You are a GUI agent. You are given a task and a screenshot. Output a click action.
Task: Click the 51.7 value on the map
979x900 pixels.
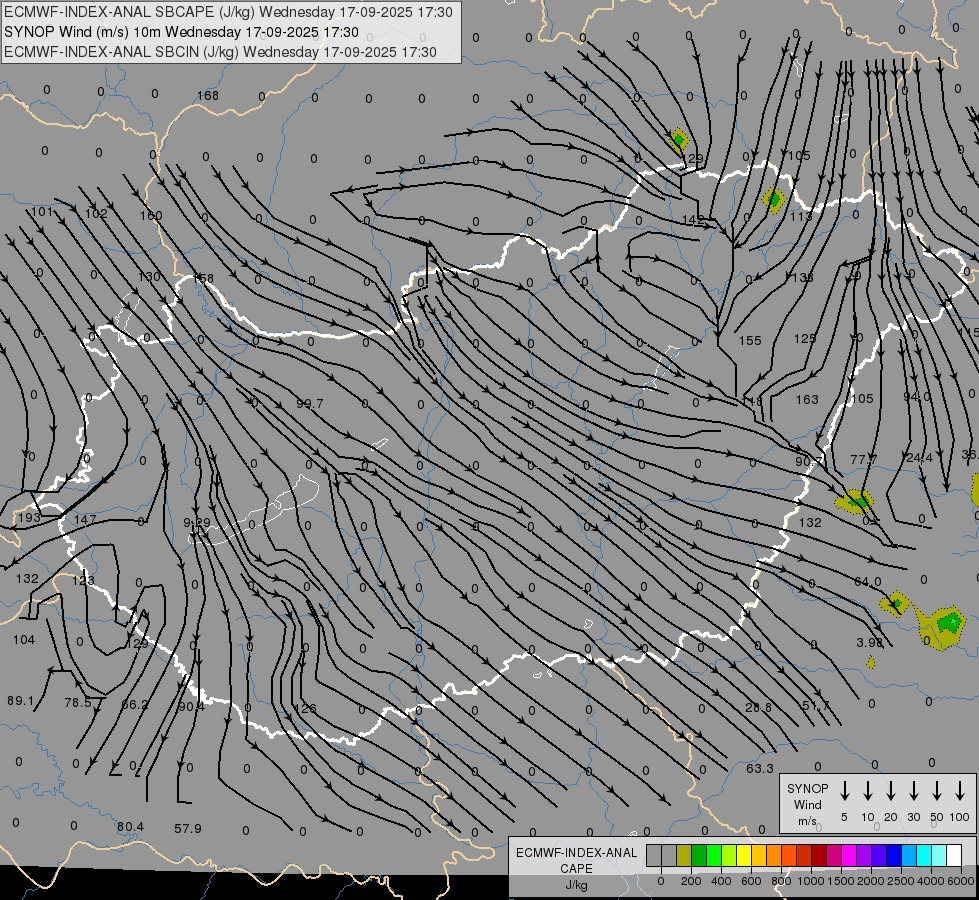coord(815,706)
